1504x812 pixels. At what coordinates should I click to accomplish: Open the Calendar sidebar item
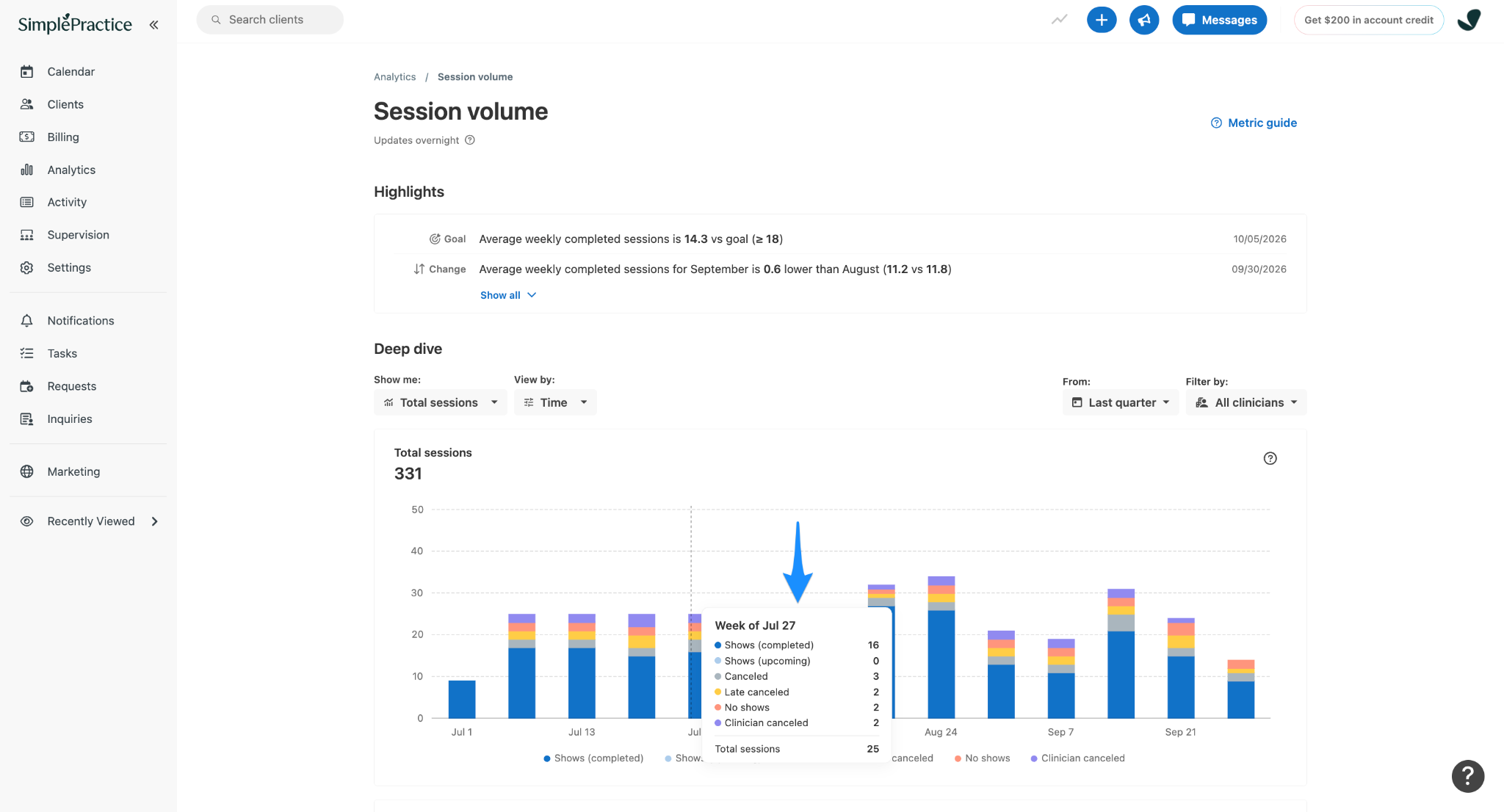click(70, 71)
